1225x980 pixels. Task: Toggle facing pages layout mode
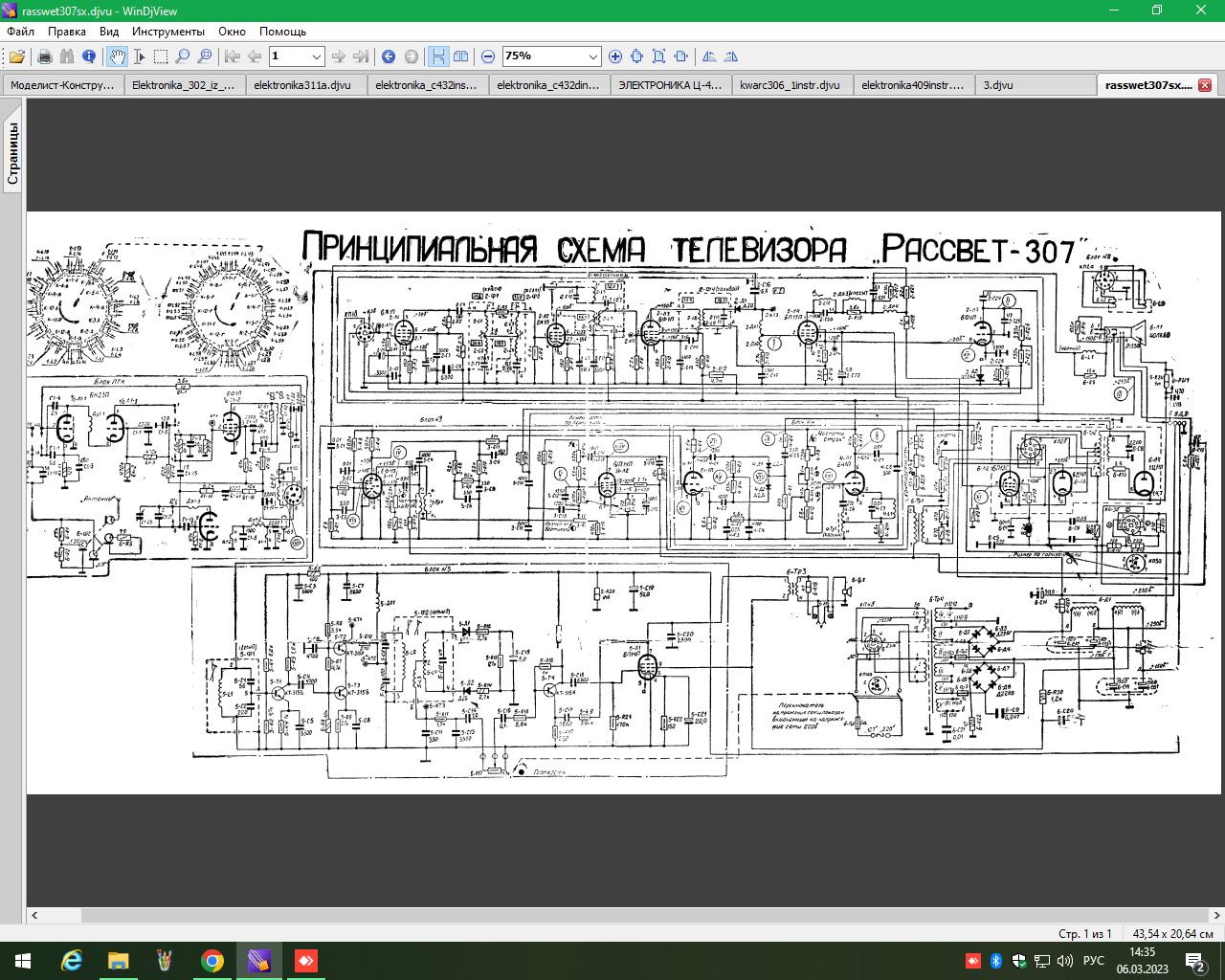click(x=460, y=56)
